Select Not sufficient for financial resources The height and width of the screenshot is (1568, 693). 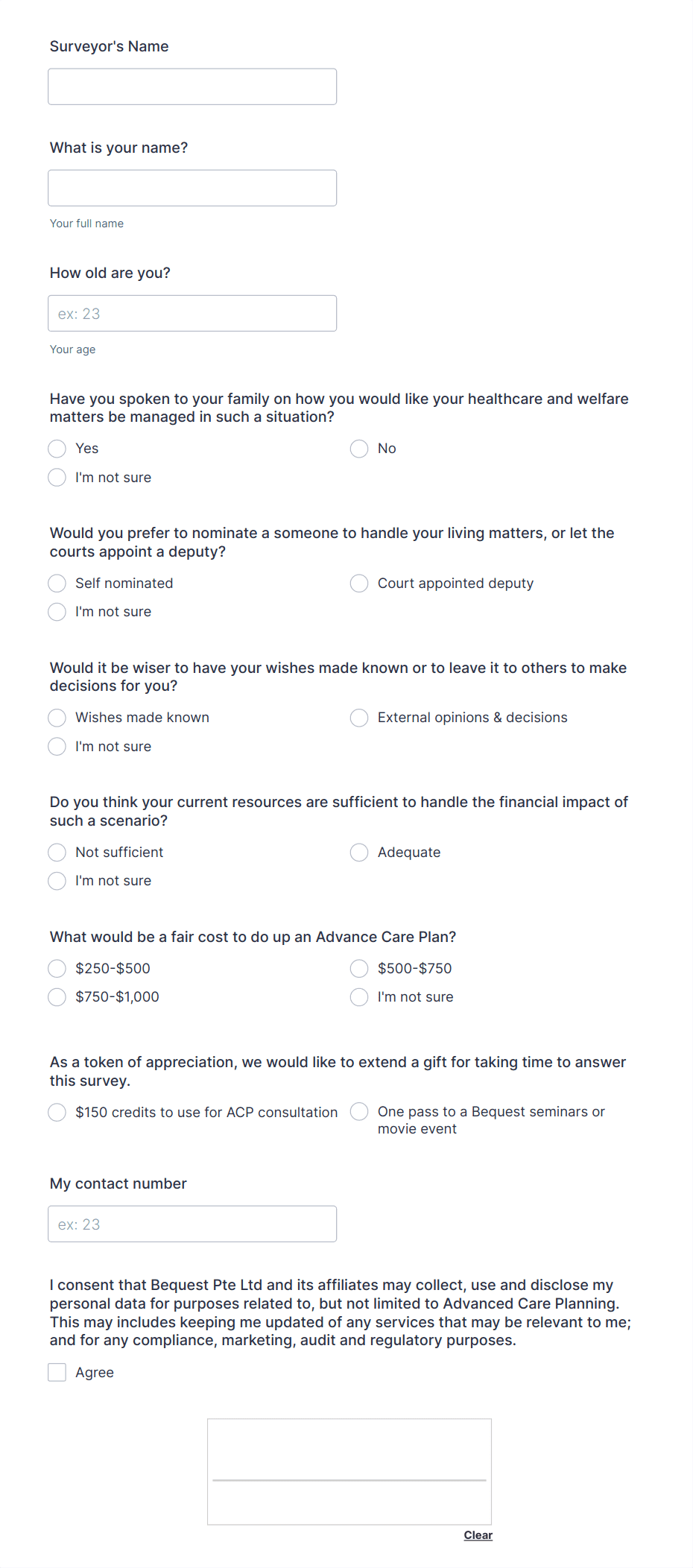(x=57, y=852)
